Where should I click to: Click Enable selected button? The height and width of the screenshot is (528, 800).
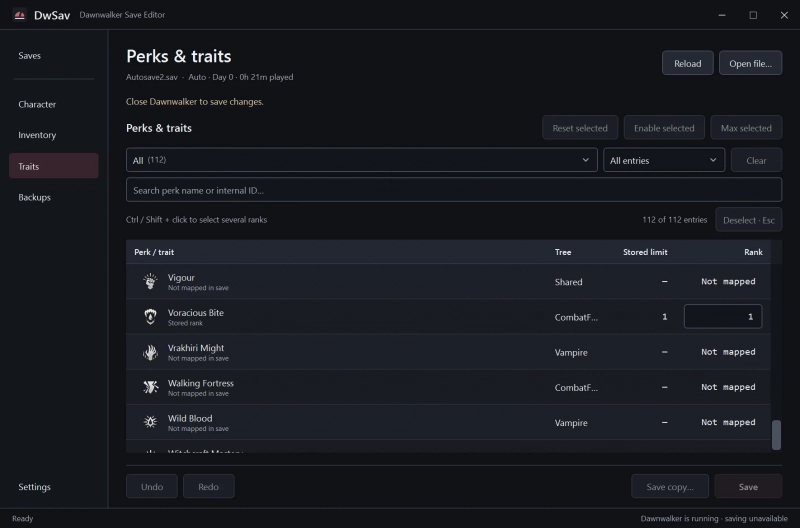[x=664, y=128]
